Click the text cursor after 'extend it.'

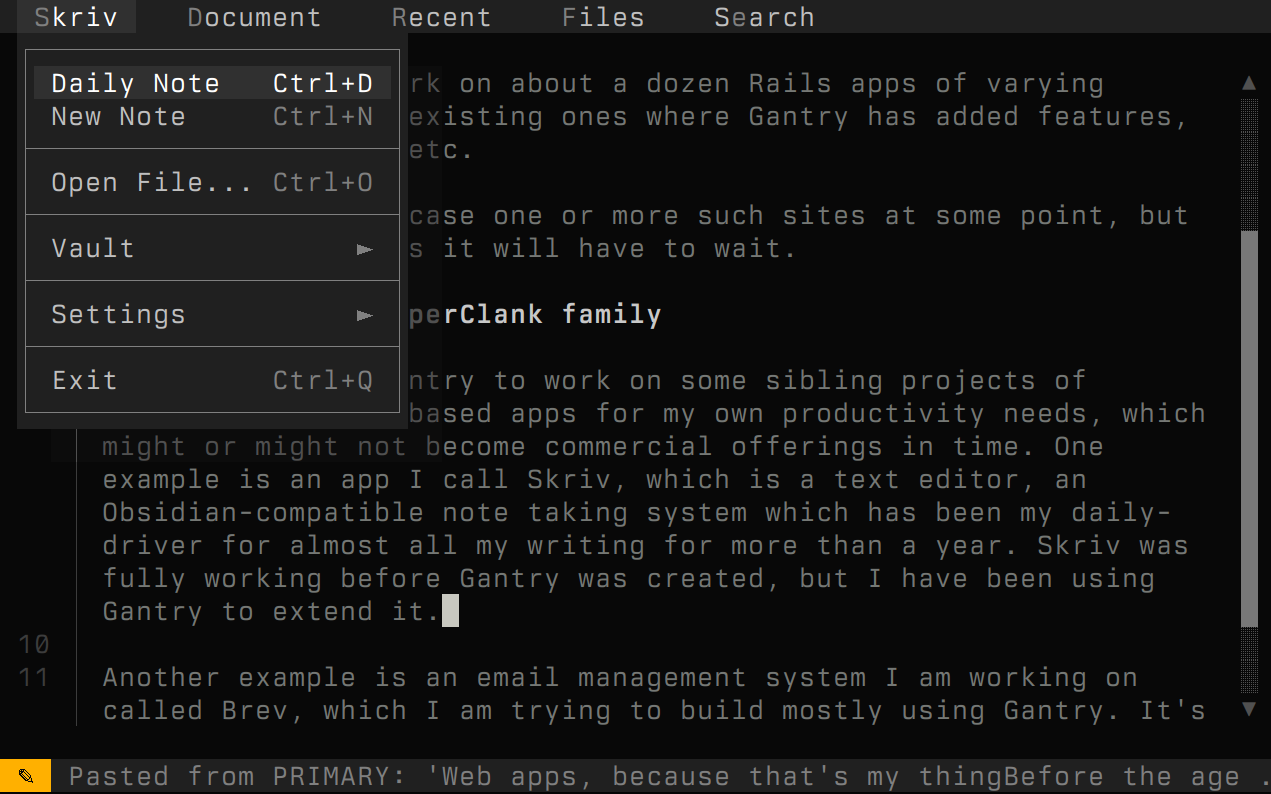coord(450,611)
